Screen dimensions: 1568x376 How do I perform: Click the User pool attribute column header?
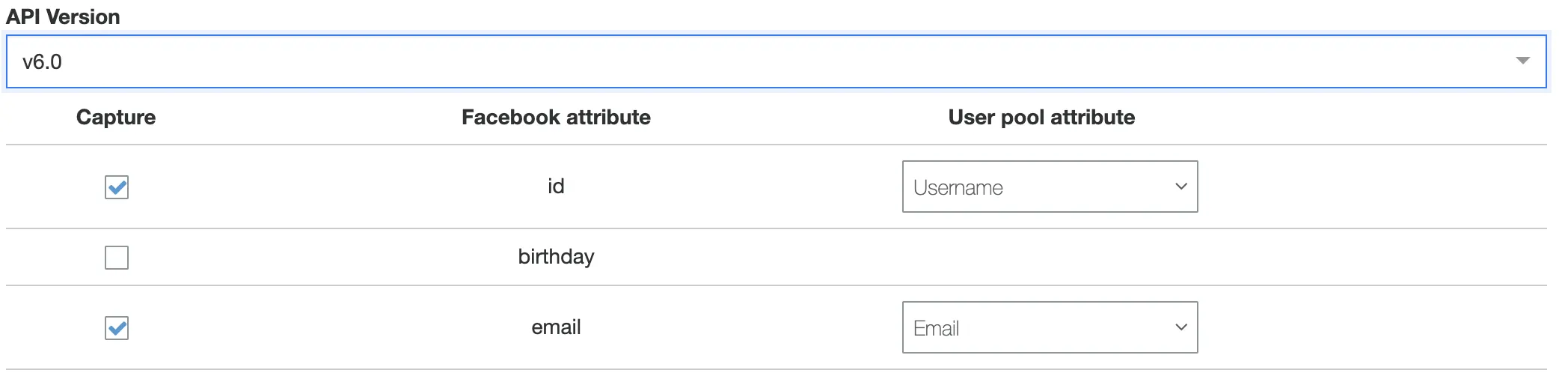click(x=1041, y=118)
